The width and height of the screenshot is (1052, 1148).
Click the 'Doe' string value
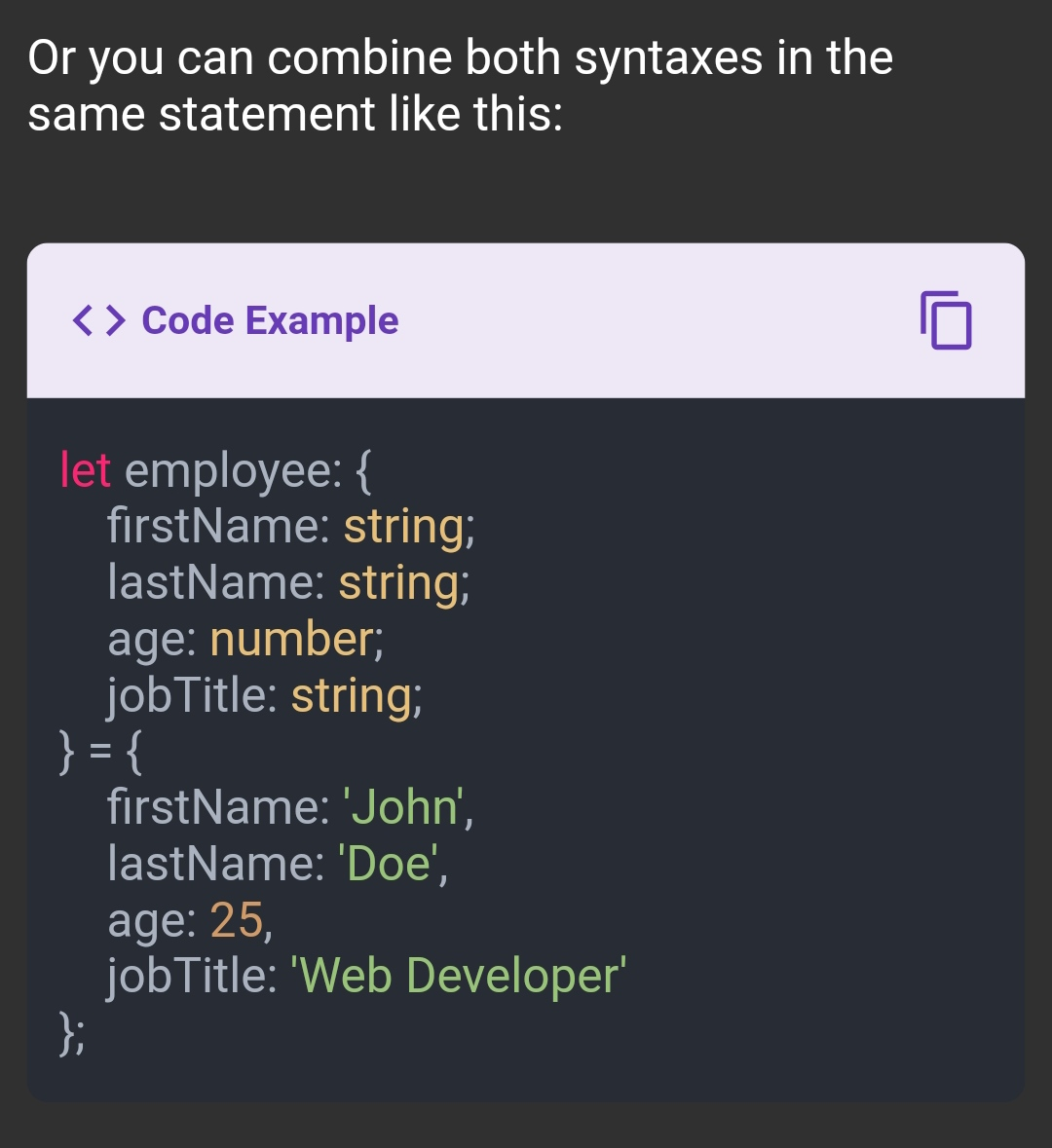[x=389, y=864]
